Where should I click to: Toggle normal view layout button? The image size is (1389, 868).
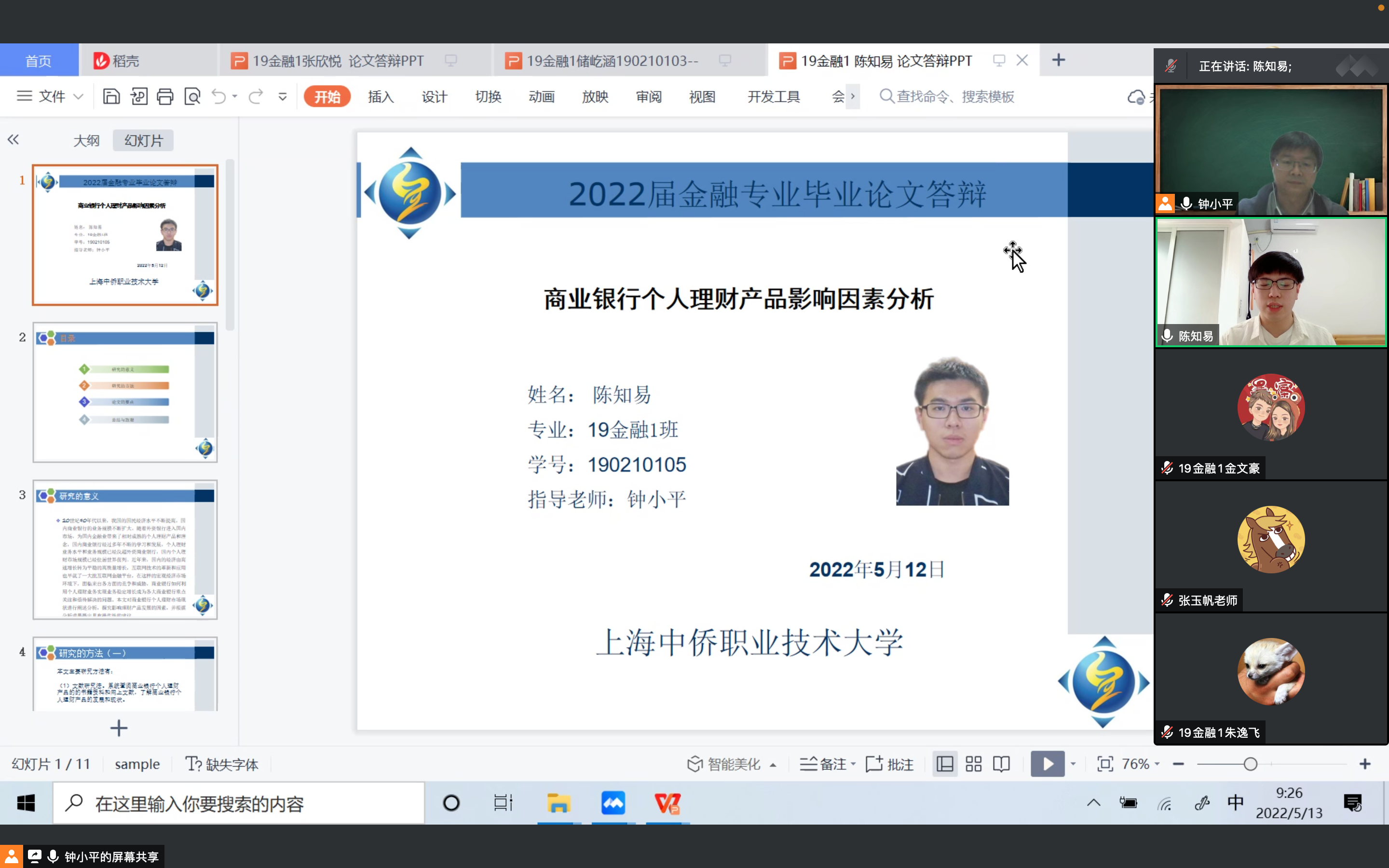[945, 764]
